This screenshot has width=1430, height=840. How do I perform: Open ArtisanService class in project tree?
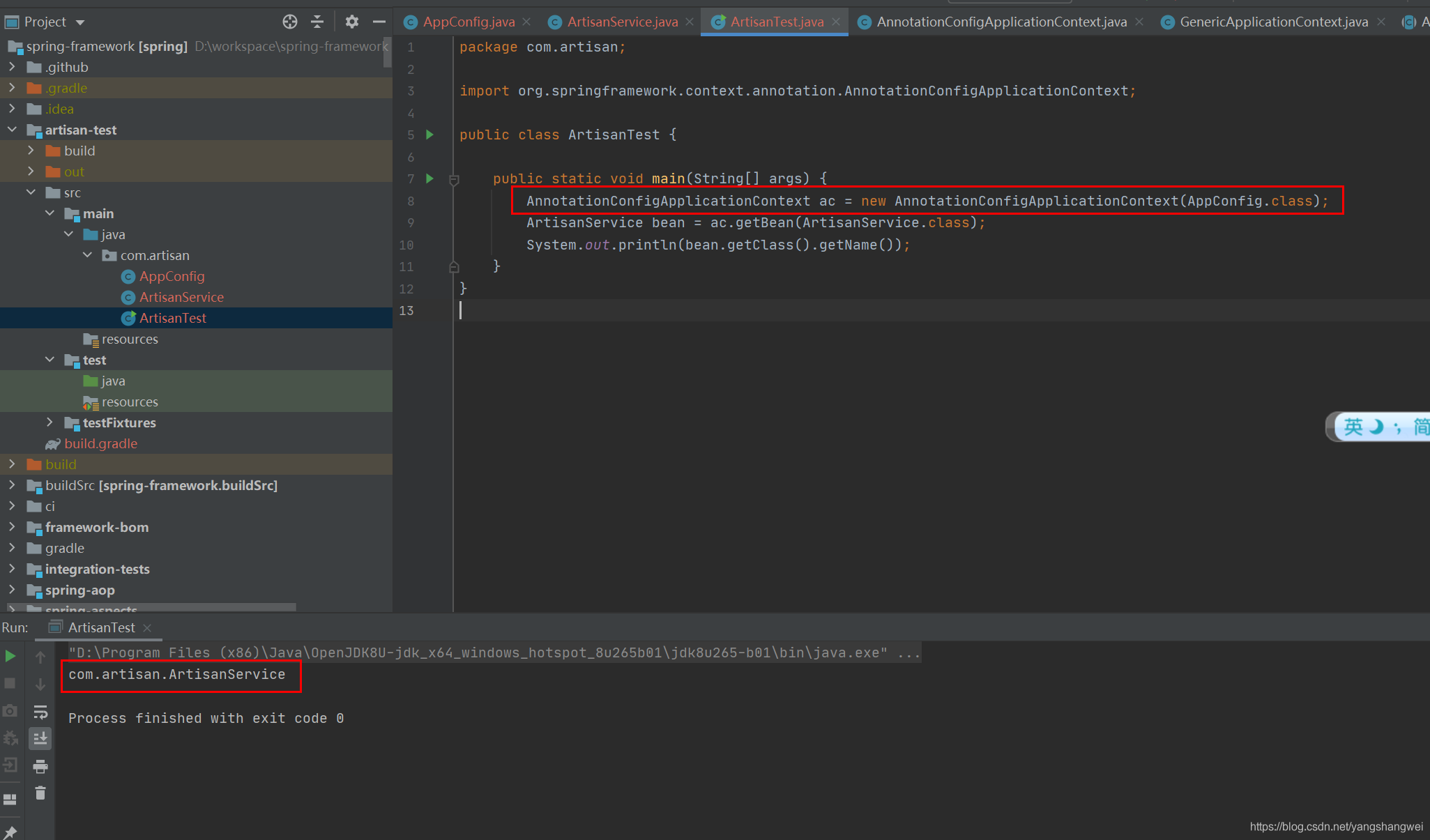[180, 296]
